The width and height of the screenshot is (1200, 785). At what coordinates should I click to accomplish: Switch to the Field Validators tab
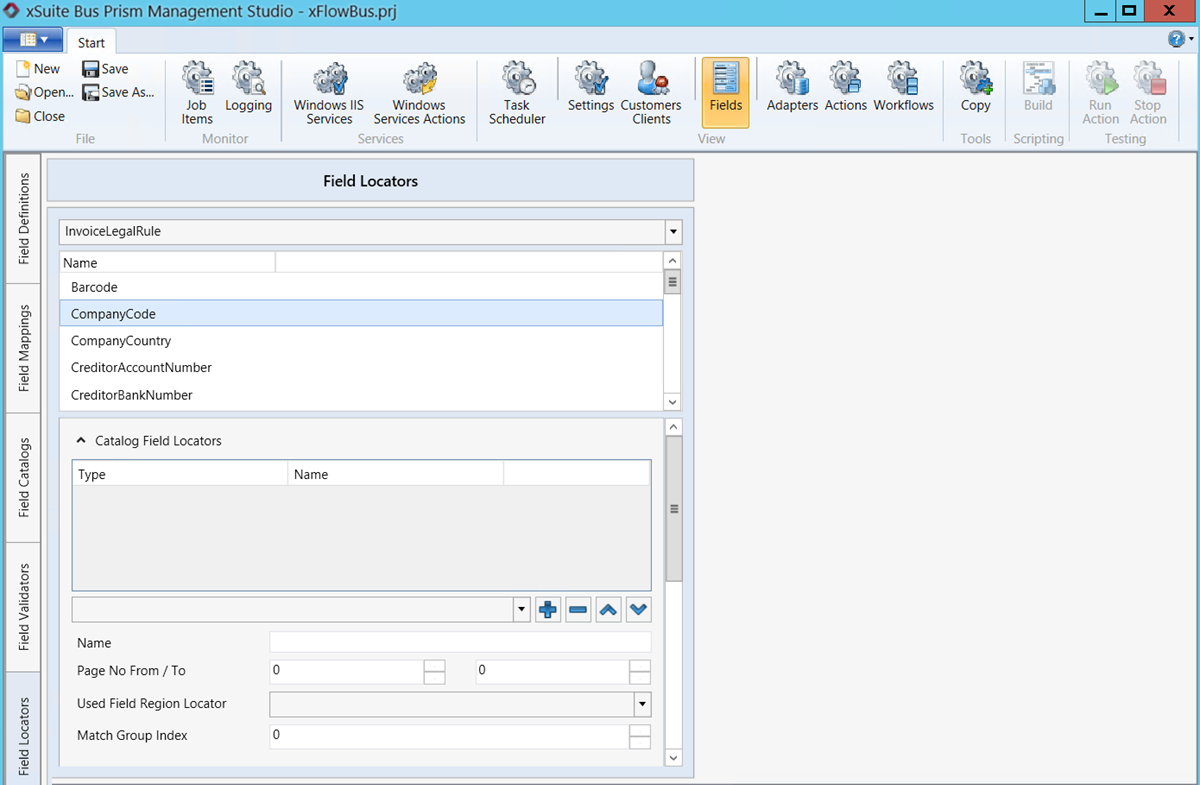coord(25,607)
